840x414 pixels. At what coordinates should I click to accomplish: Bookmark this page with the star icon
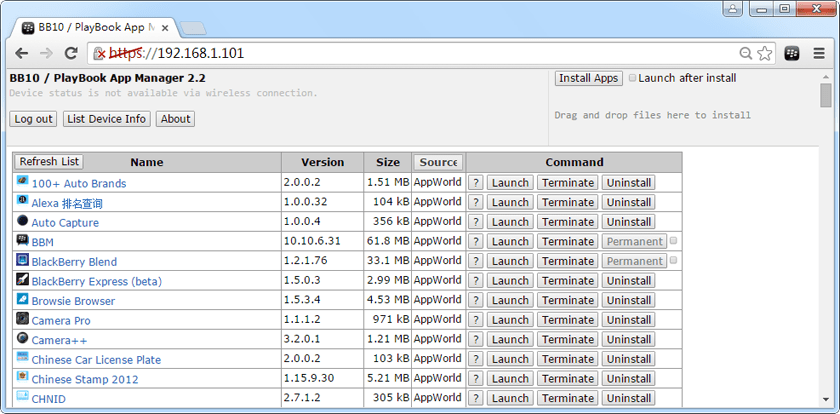point(765,53)
